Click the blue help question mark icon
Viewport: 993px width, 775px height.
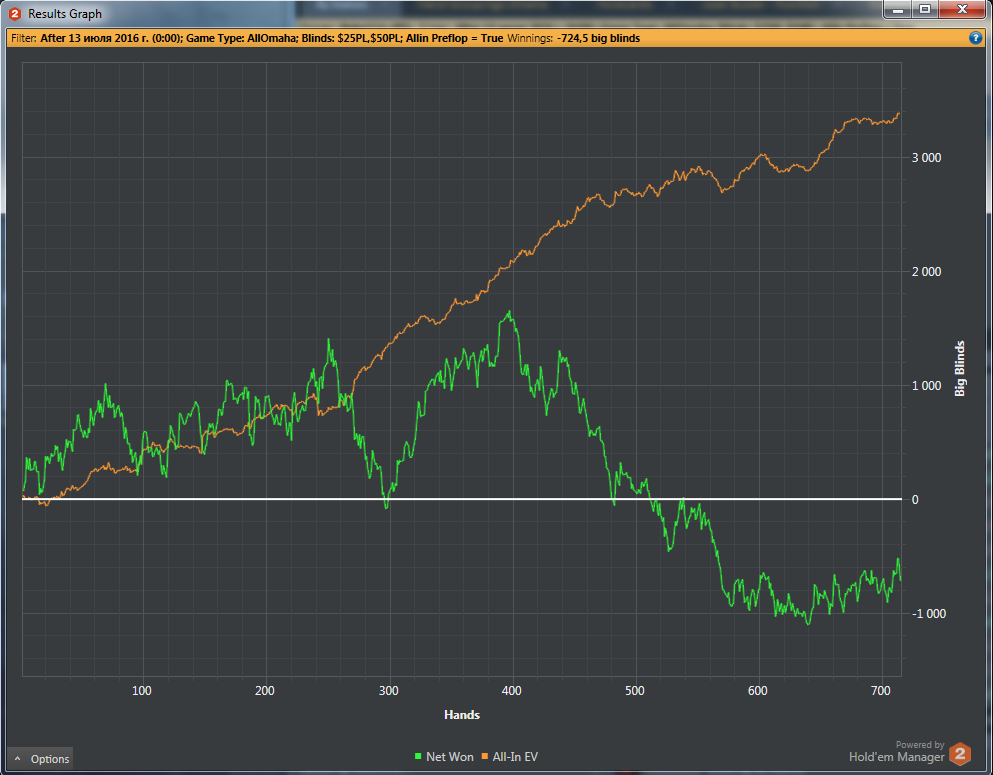point(975,38)
